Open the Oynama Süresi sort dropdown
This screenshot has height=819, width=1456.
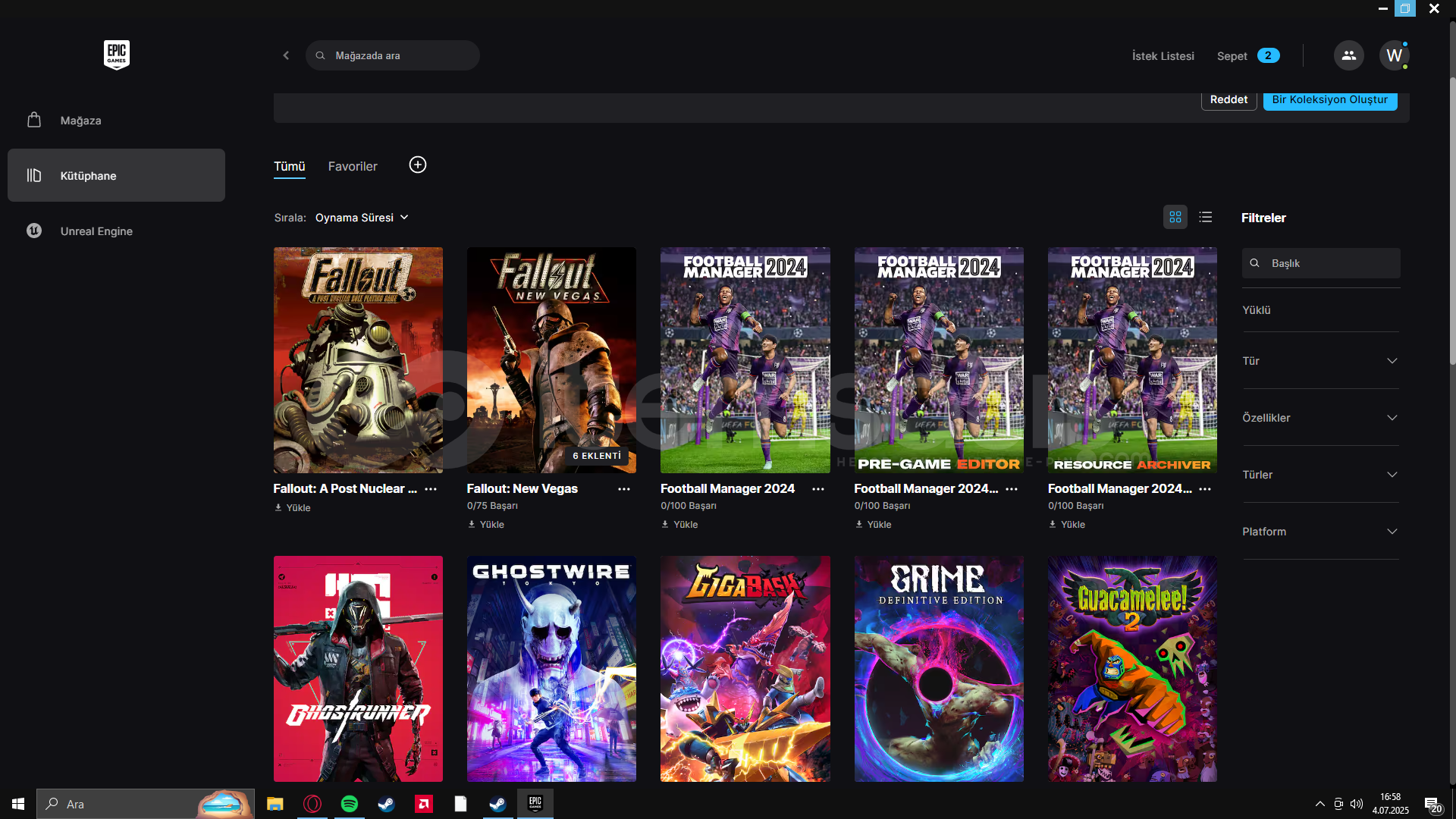coord(362,218)
